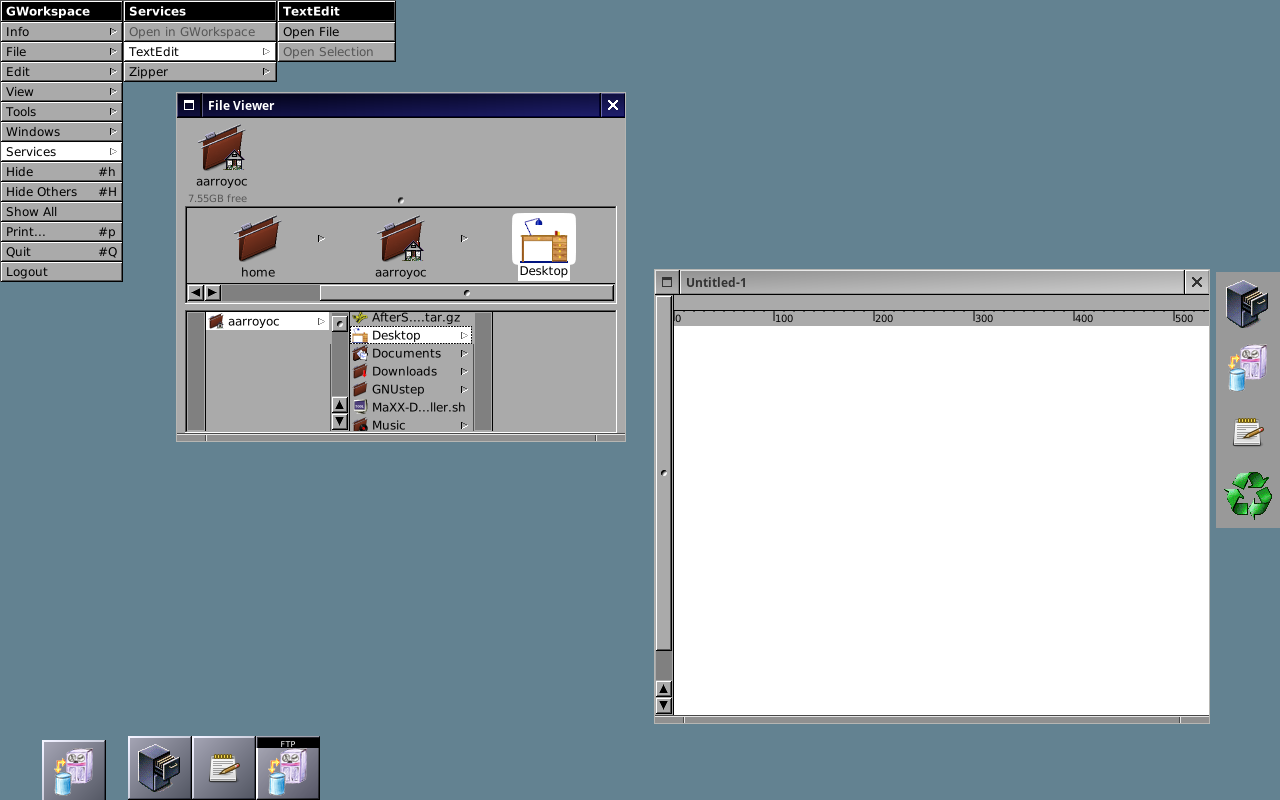Expand the Downloads folder entry
The width and height of the screenshot is (1280, 800).
404,372
